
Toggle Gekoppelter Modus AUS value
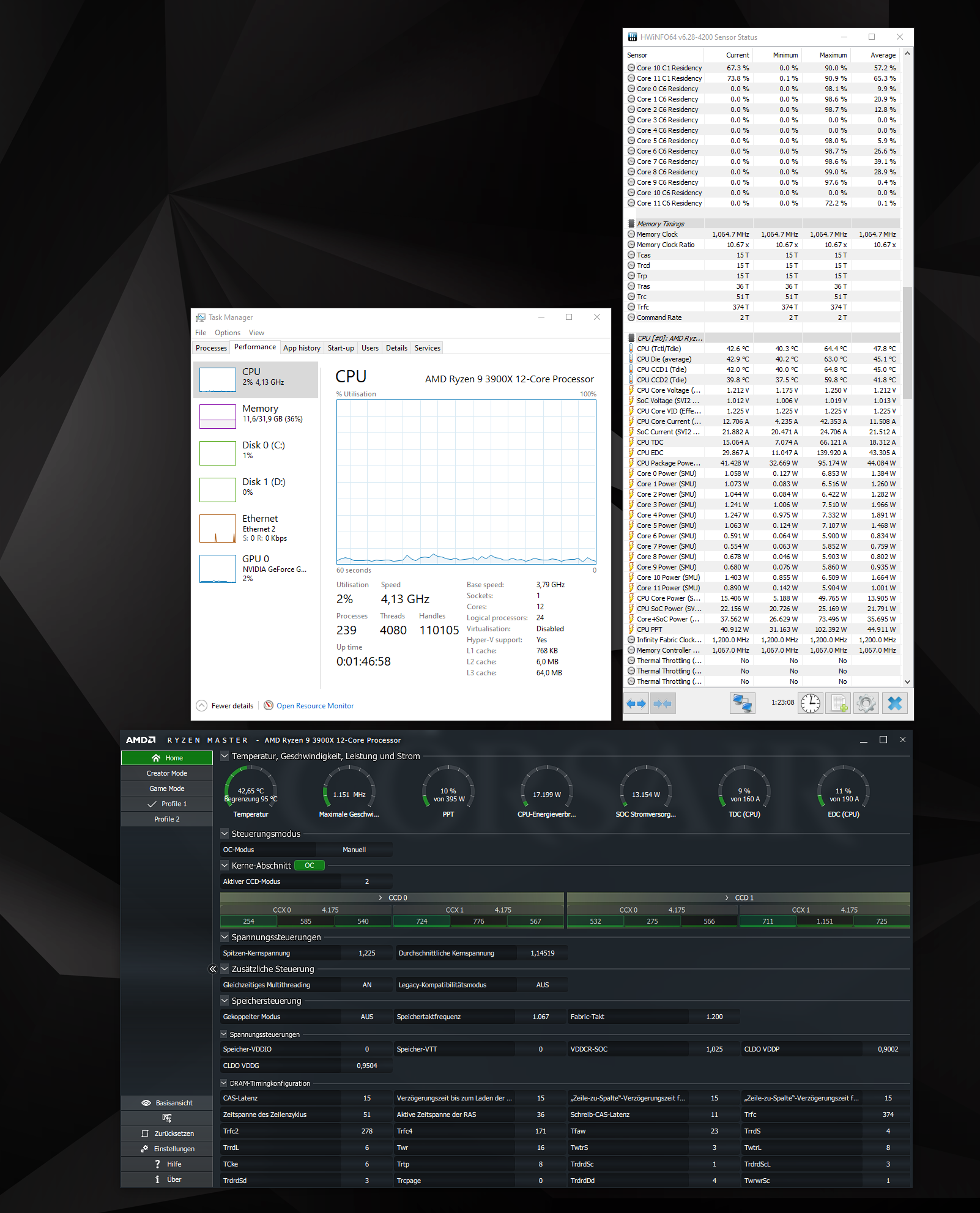click(x=367, y=1017)
